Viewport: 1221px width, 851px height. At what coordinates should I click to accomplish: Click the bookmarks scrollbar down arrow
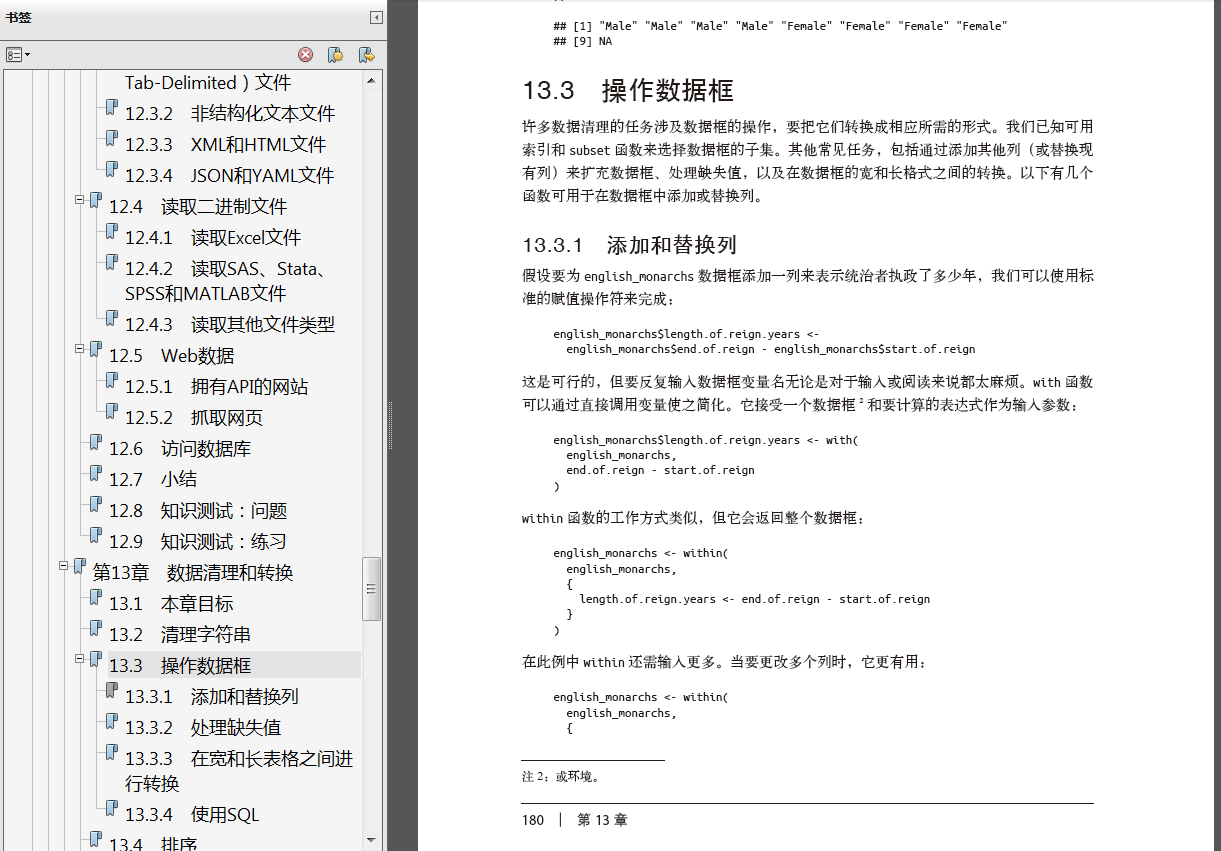372,840
